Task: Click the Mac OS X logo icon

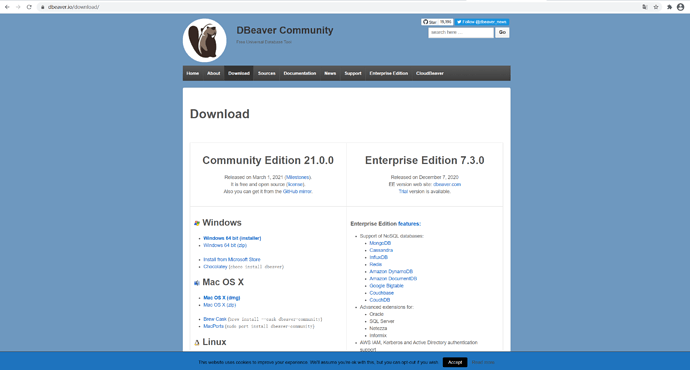Action: pyautogui.click(x=197, y=283)
